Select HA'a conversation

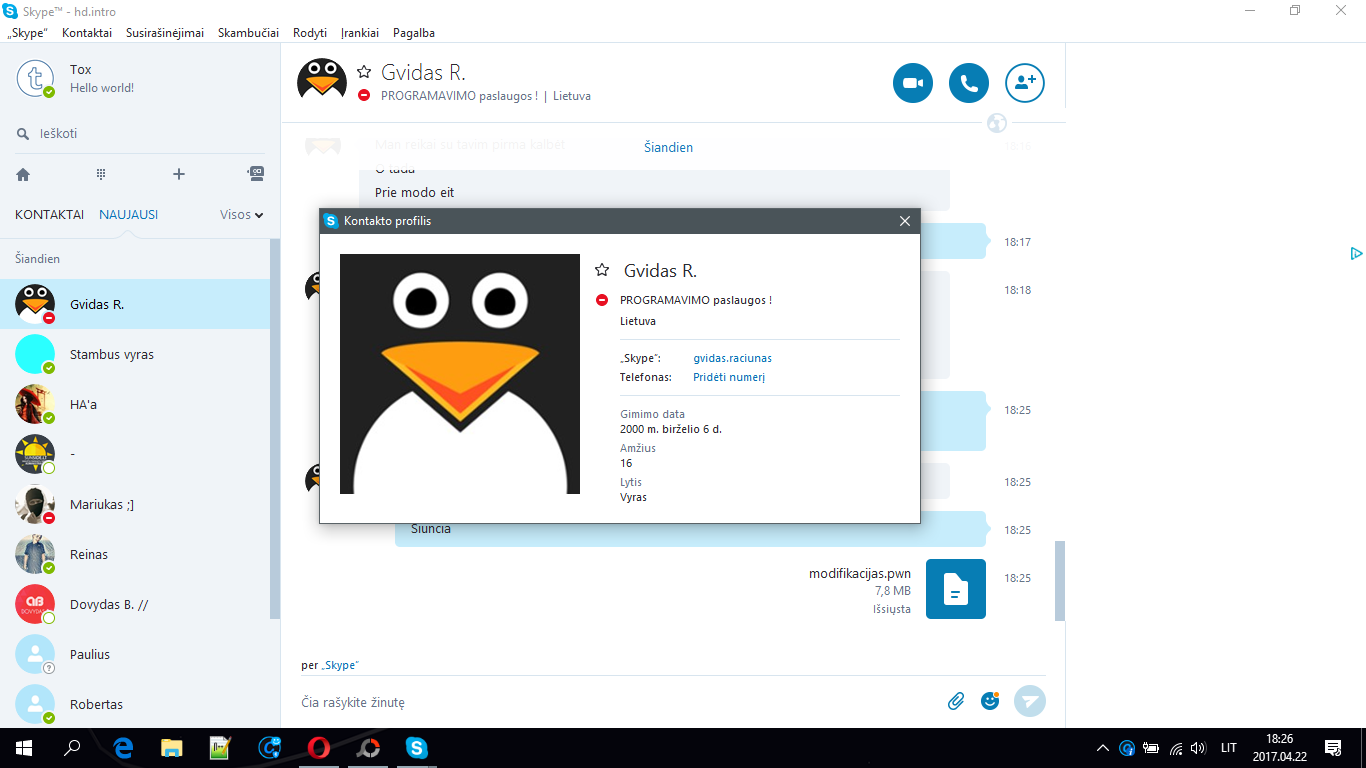click(135, 404)
